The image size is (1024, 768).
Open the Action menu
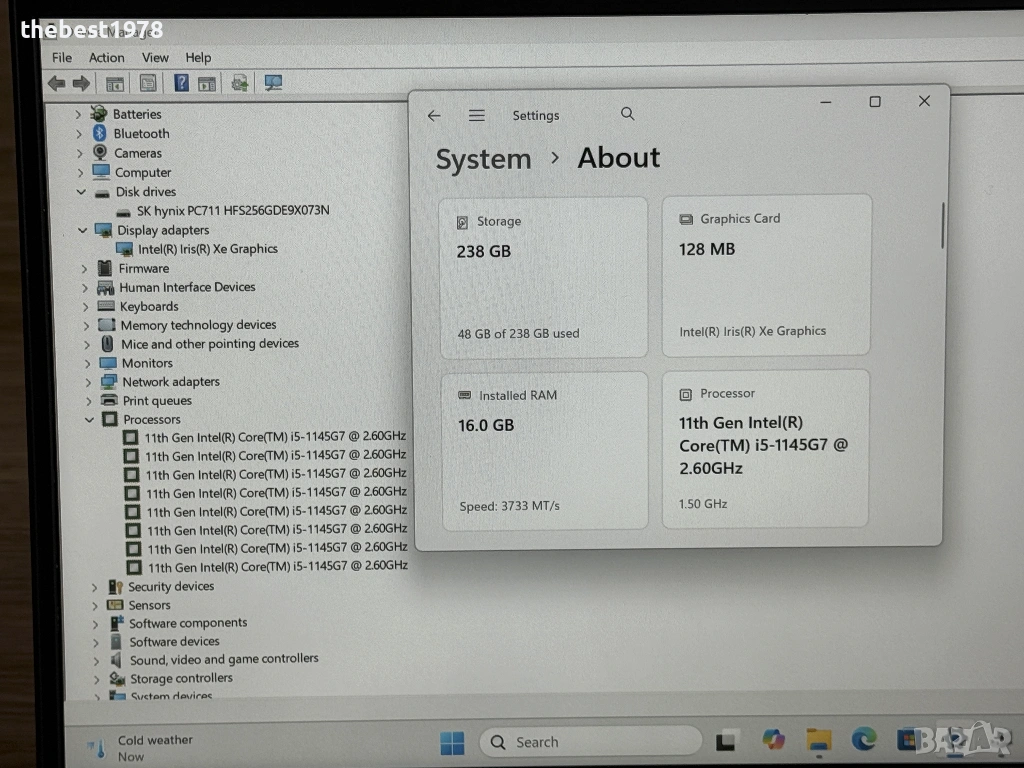106,58
